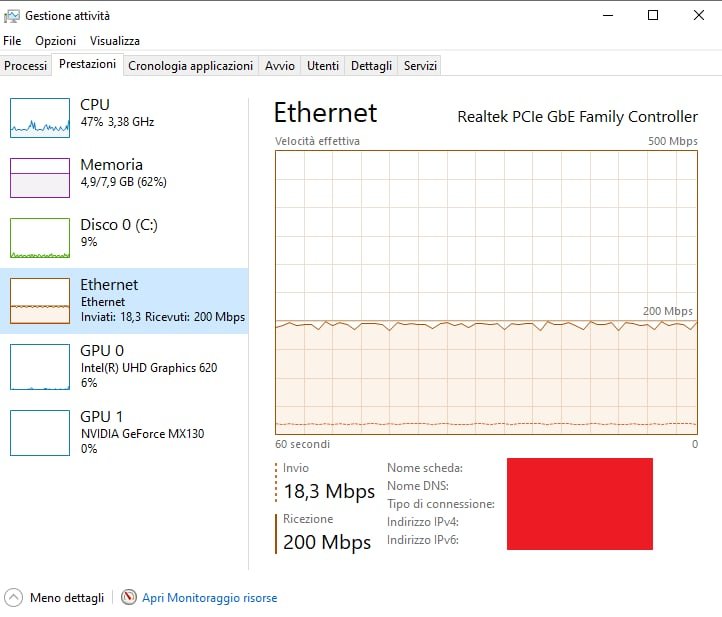
Task: Go to the Avvio tab
Action: [280, 66]
